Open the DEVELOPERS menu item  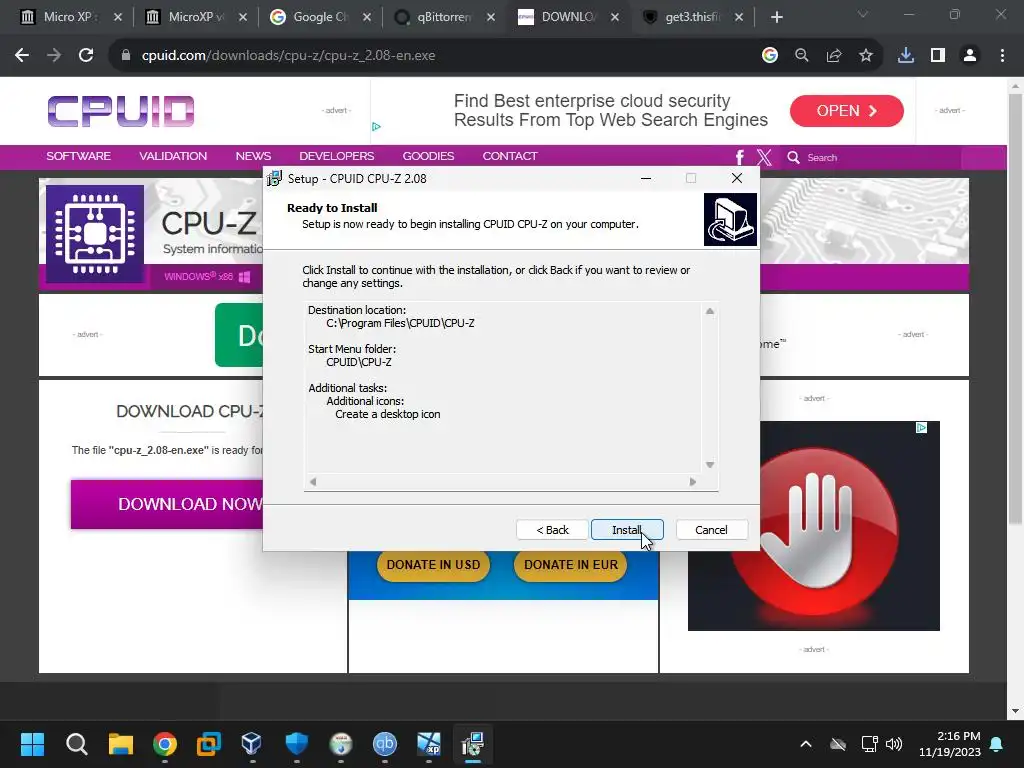tap(337, 156)
